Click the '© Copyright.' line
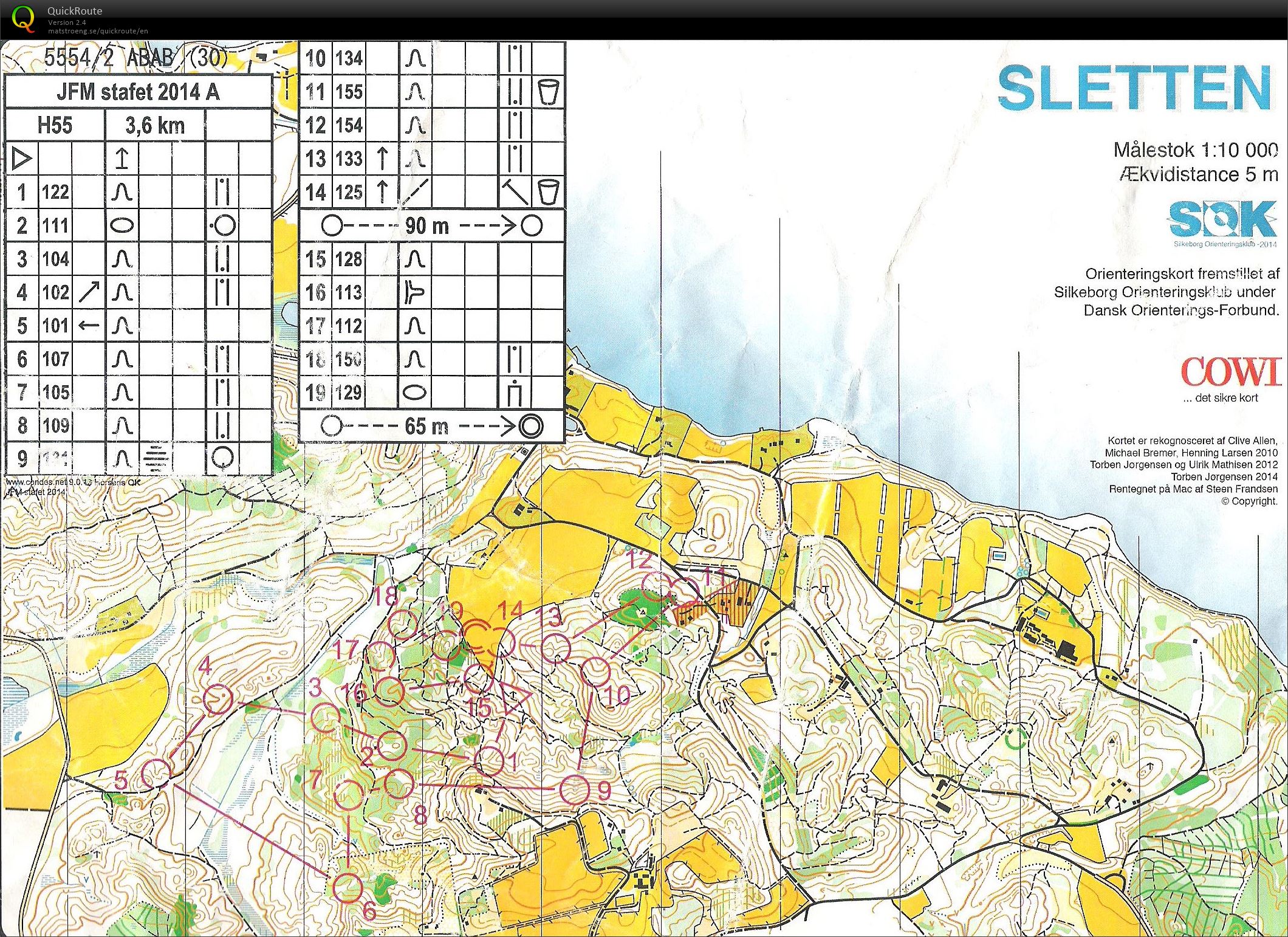 [x=1249, y=501]
